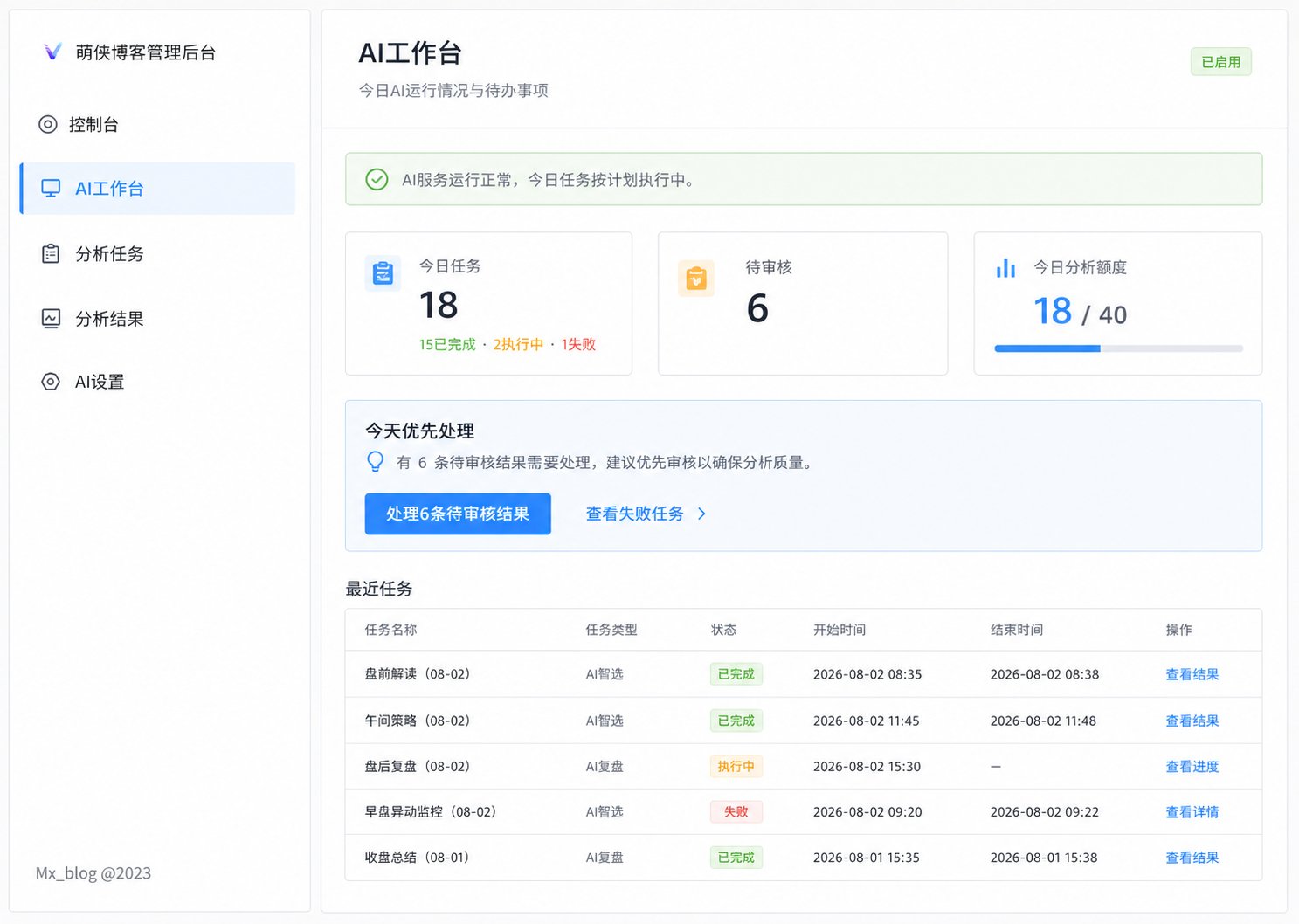Click the AI复盘 type in 盘后复盘 row
The width and height of the screenshot is (1299, 924).
coord(605,766)
